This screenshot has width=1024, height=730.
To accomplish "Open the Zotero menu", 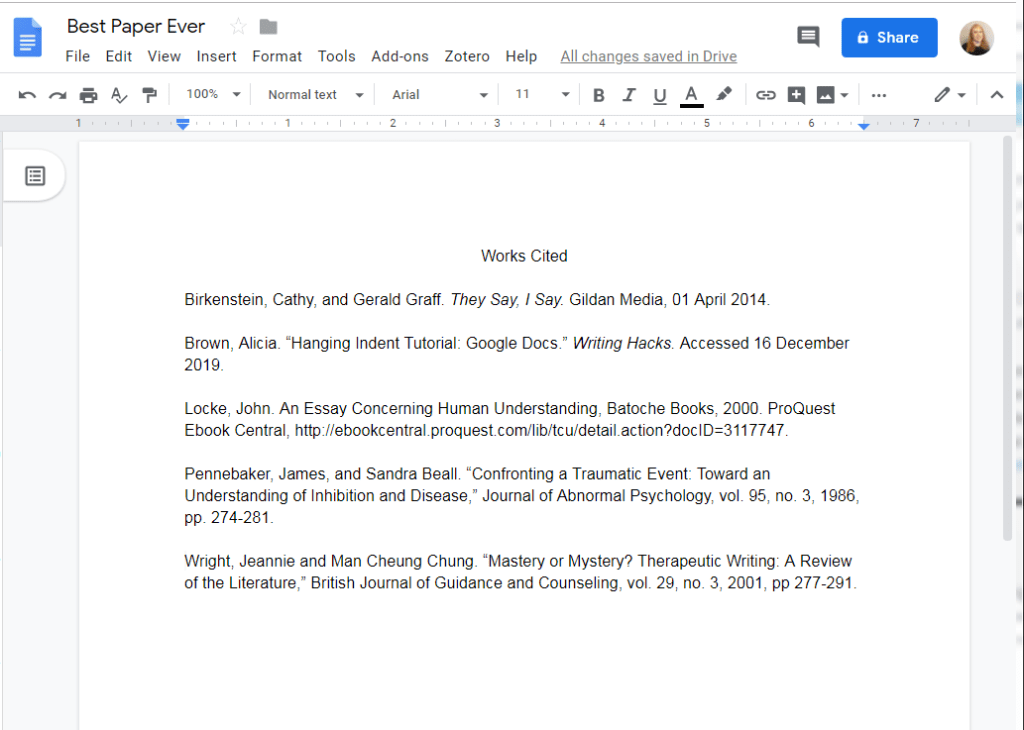I will click(467, 56).
